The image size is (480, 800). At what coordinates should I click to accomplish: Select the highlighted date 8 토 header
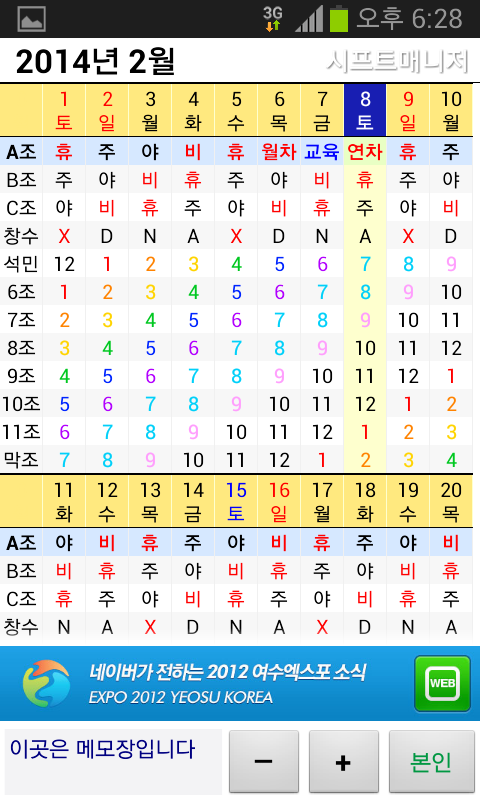coord(365,110)
